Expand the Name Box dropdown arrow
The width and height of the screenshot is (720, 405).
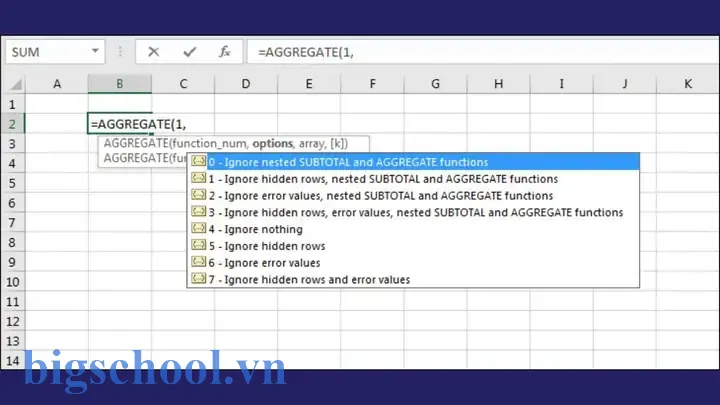(95, 51)
